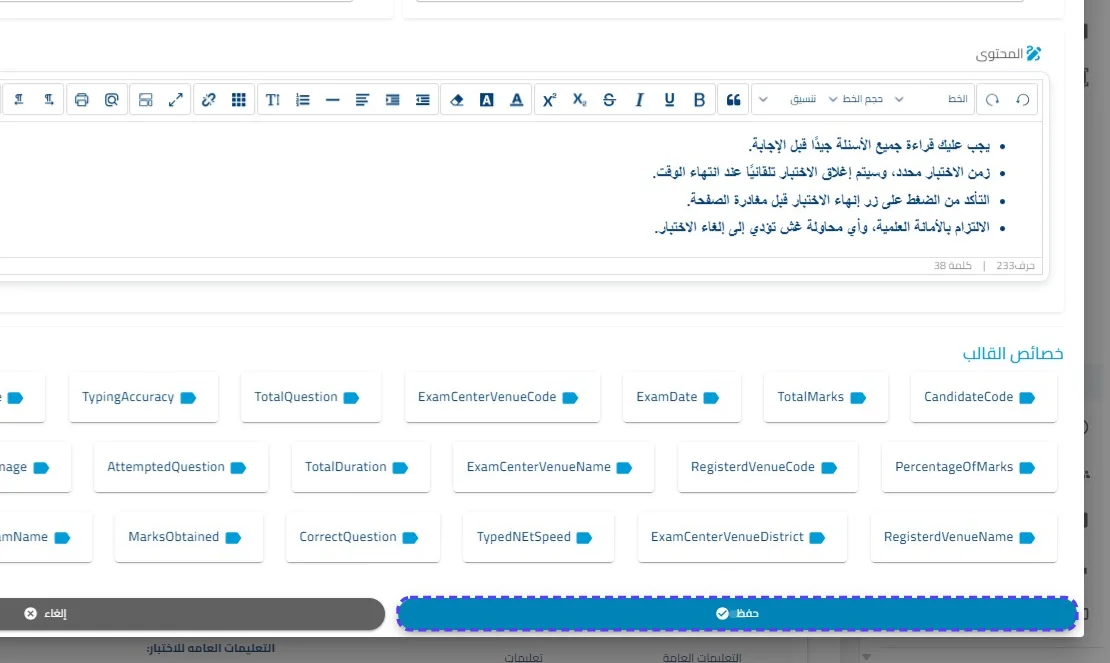Click the outdent icon

tap(423, 100)
